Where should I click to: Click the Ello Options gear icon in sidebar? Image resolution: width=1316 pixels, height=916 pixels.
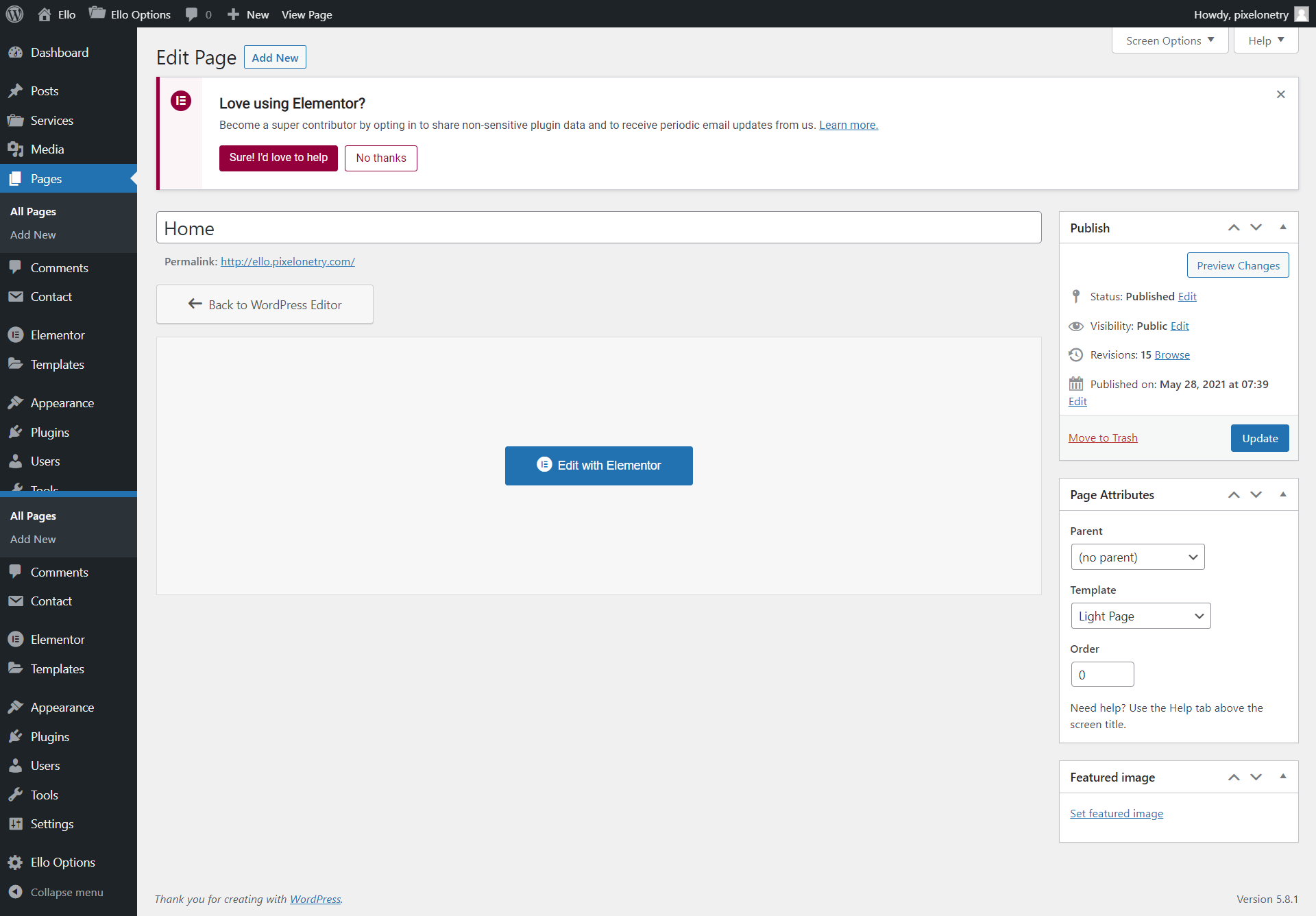[15, 863]
